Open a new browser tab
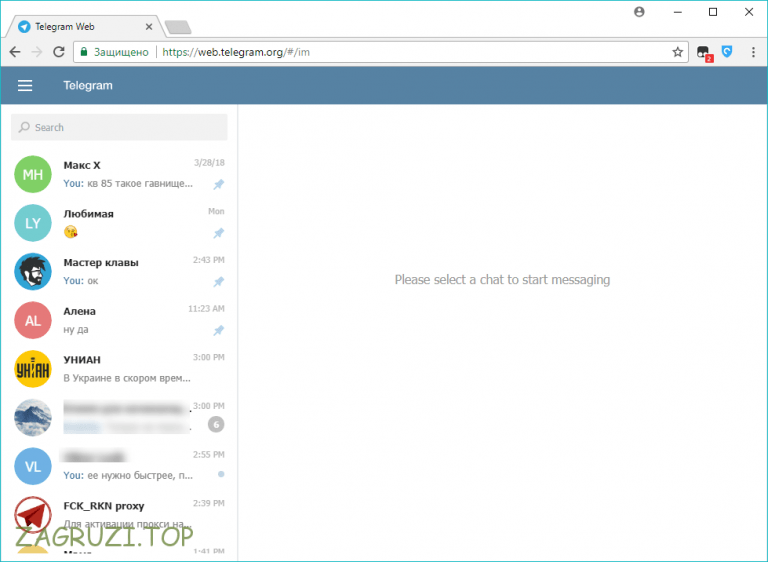Image resolution: width=768 pixels, height=562 pixels. click(x=178, y=27)
